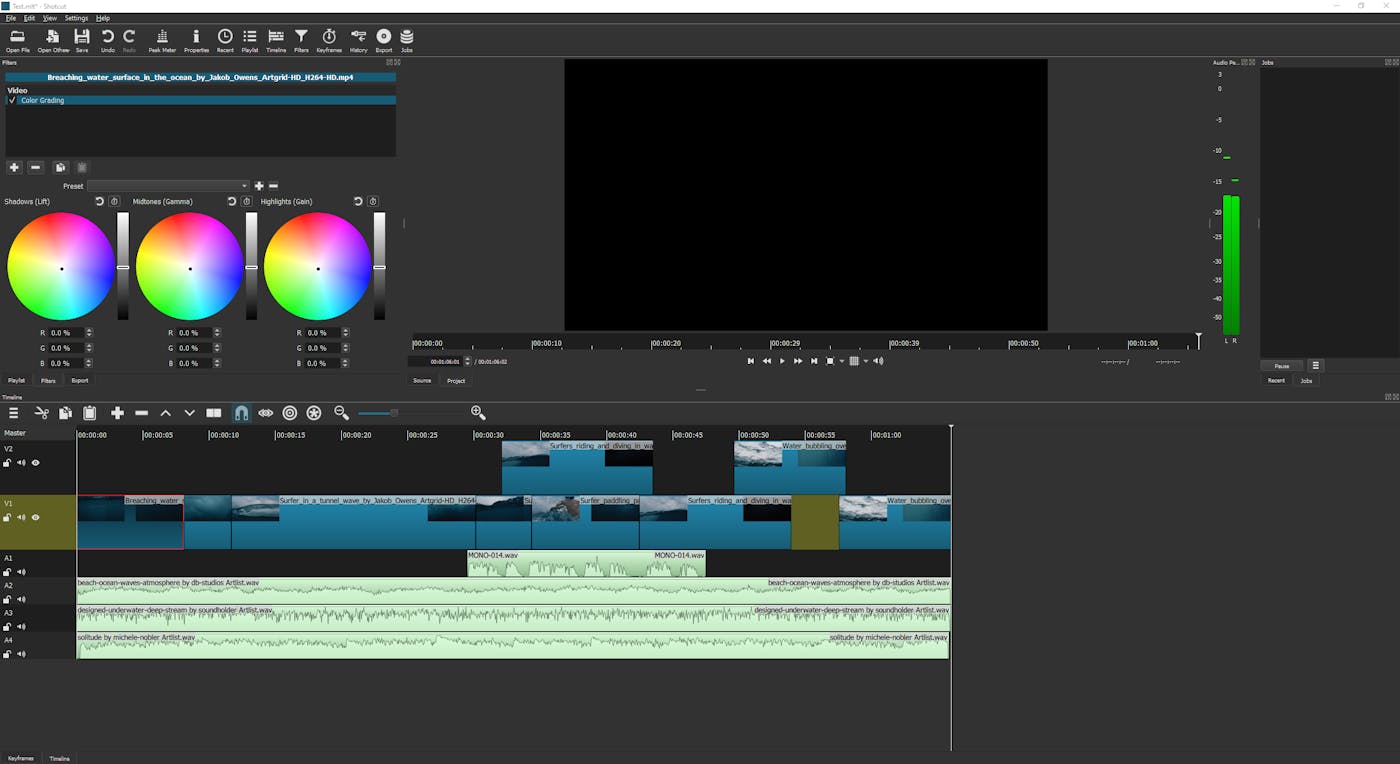Open the Peak Meter panel
This screenshot has width=1400, height=764.
161,40
